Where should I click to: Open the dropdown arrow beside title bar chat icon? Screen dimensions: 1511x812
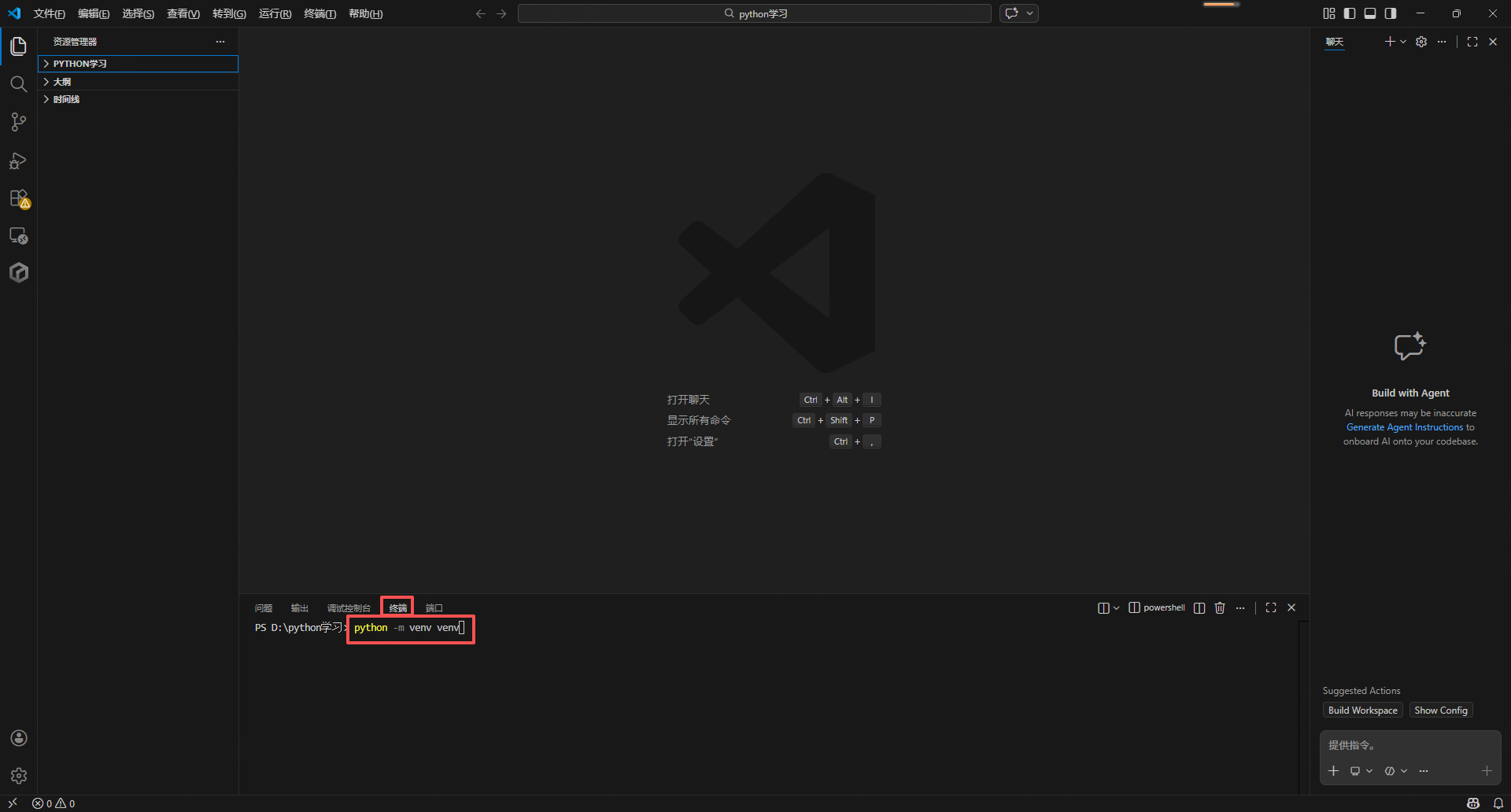point(1029,13)
